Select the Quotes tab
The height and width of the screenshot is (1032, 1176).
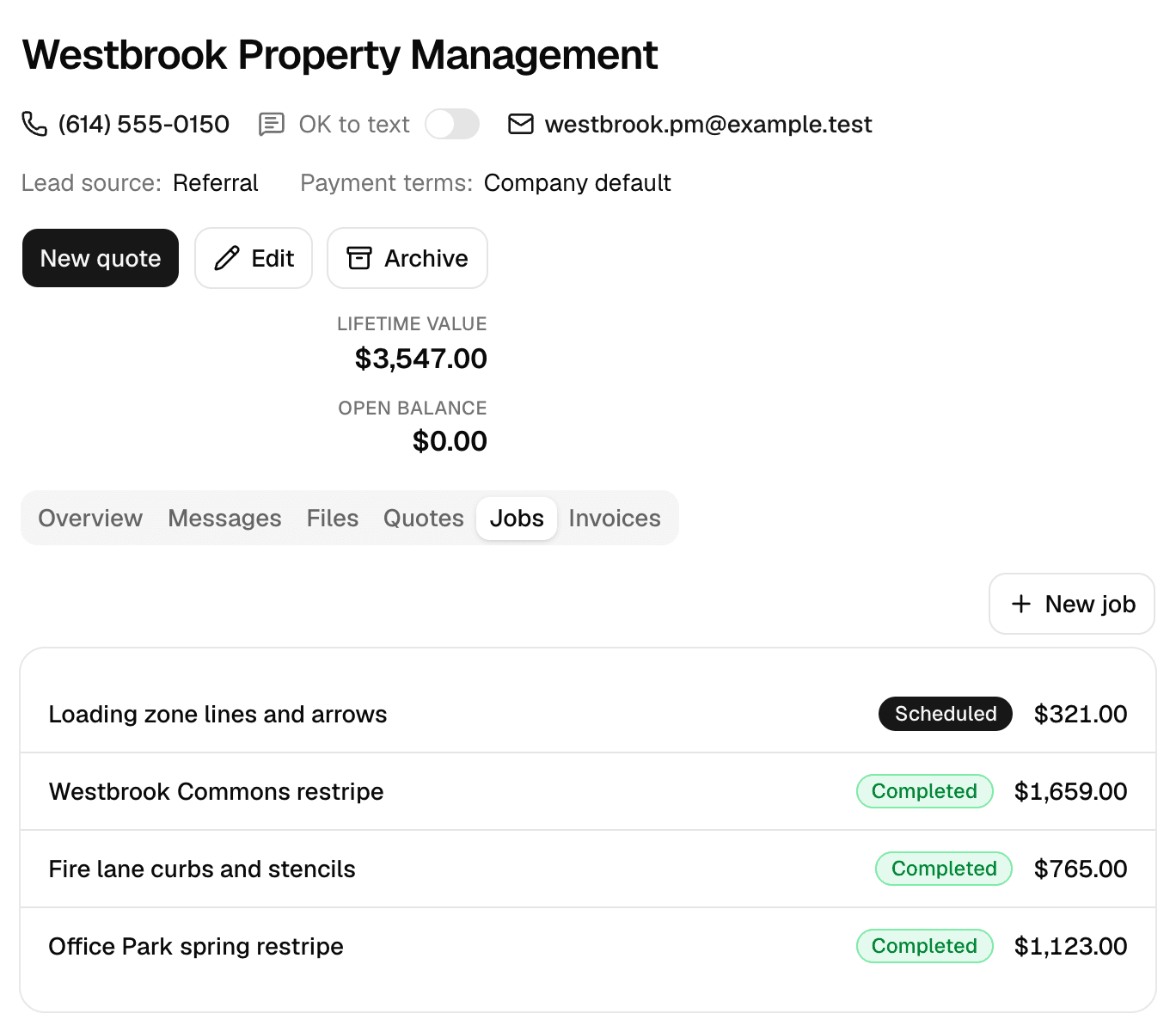(424, 518)
